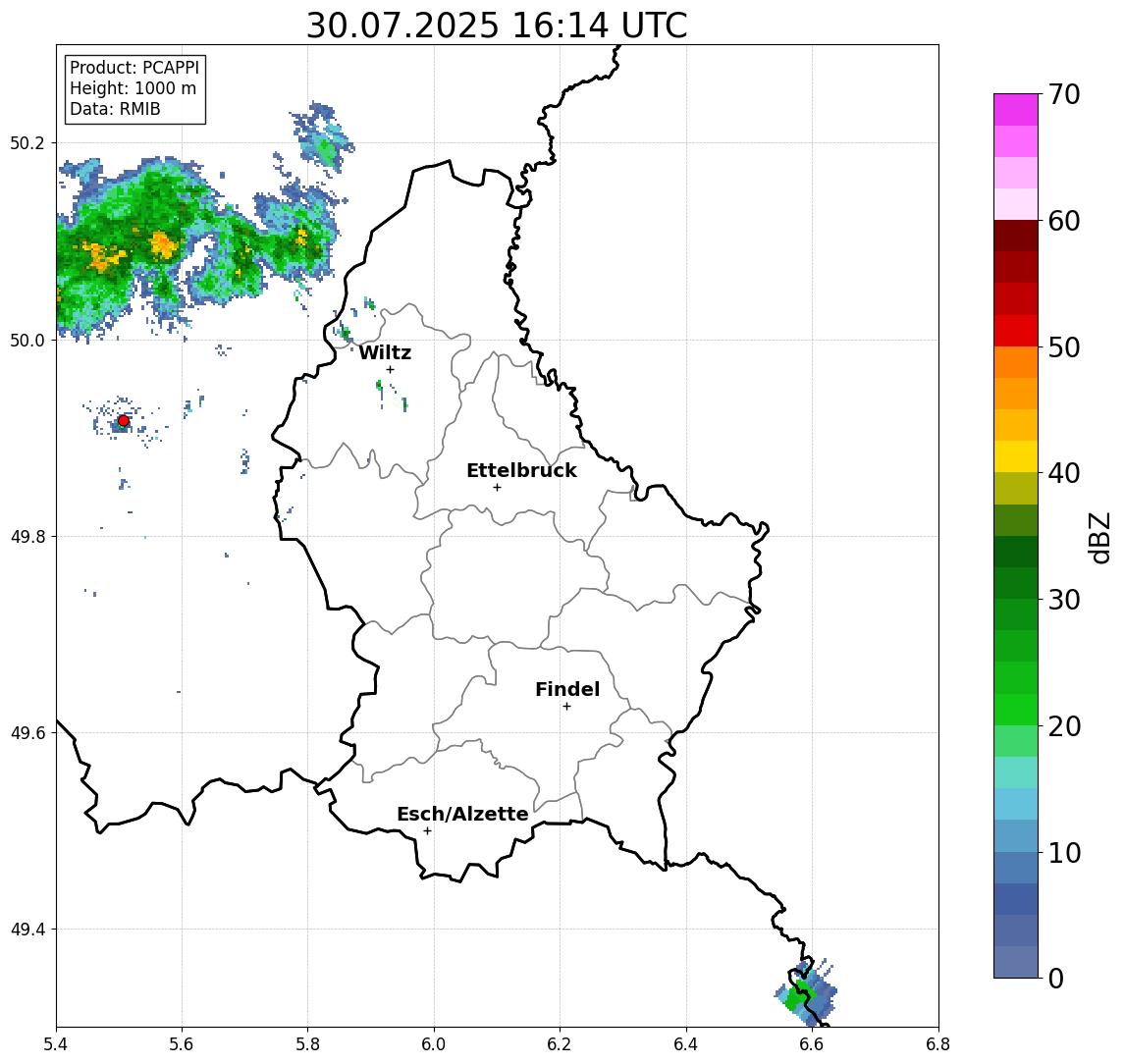Click the Esch/Alzette city label
Image resolution: width=1124 pixels, height=1064 pixels.
click(462, 814)
